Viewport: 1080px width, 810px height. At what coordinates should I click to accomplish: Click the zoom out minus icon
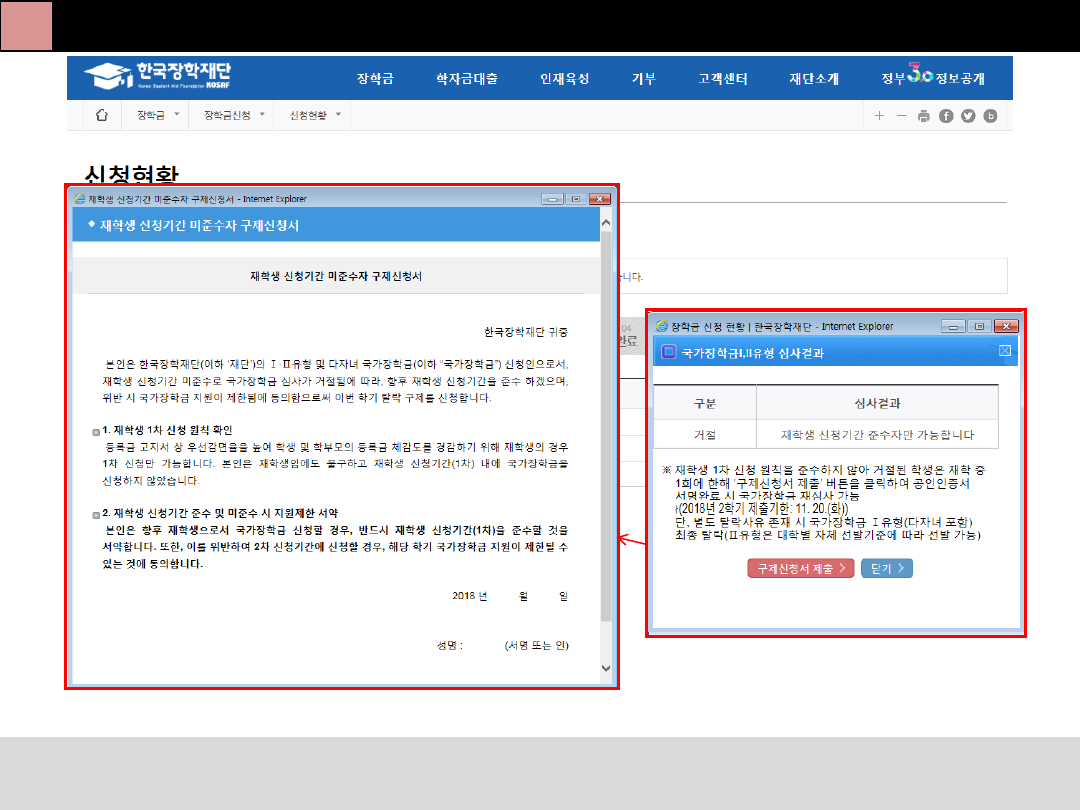pos(901,116)
